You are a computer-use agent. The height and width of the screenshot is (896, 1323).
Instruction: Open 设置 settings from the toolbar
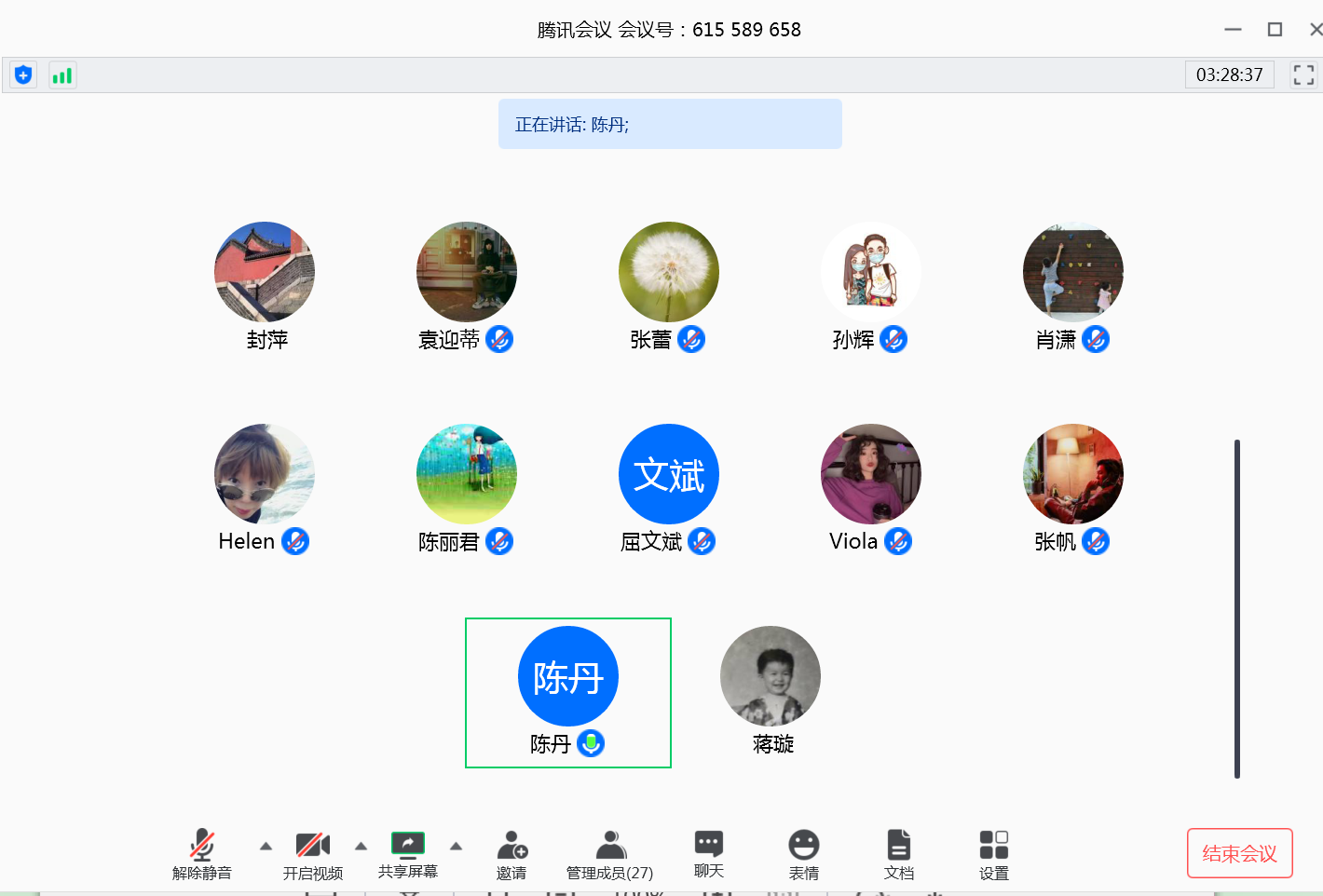(993, 854)
